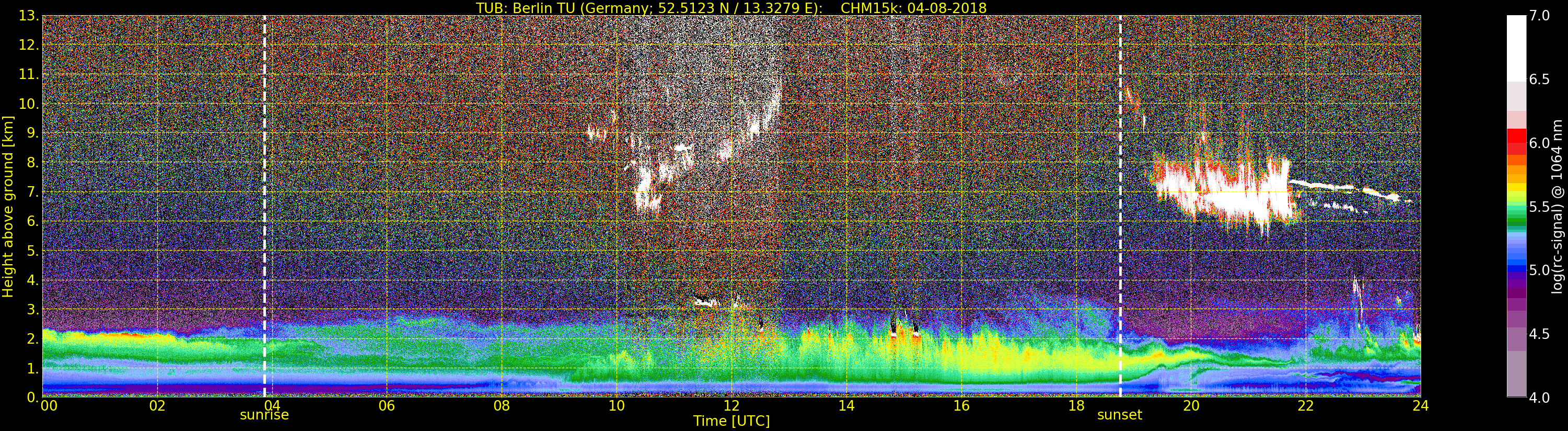Click the x-axis tick label '04'
This screenshot has height=431, width=1568.
coord(272,405)
